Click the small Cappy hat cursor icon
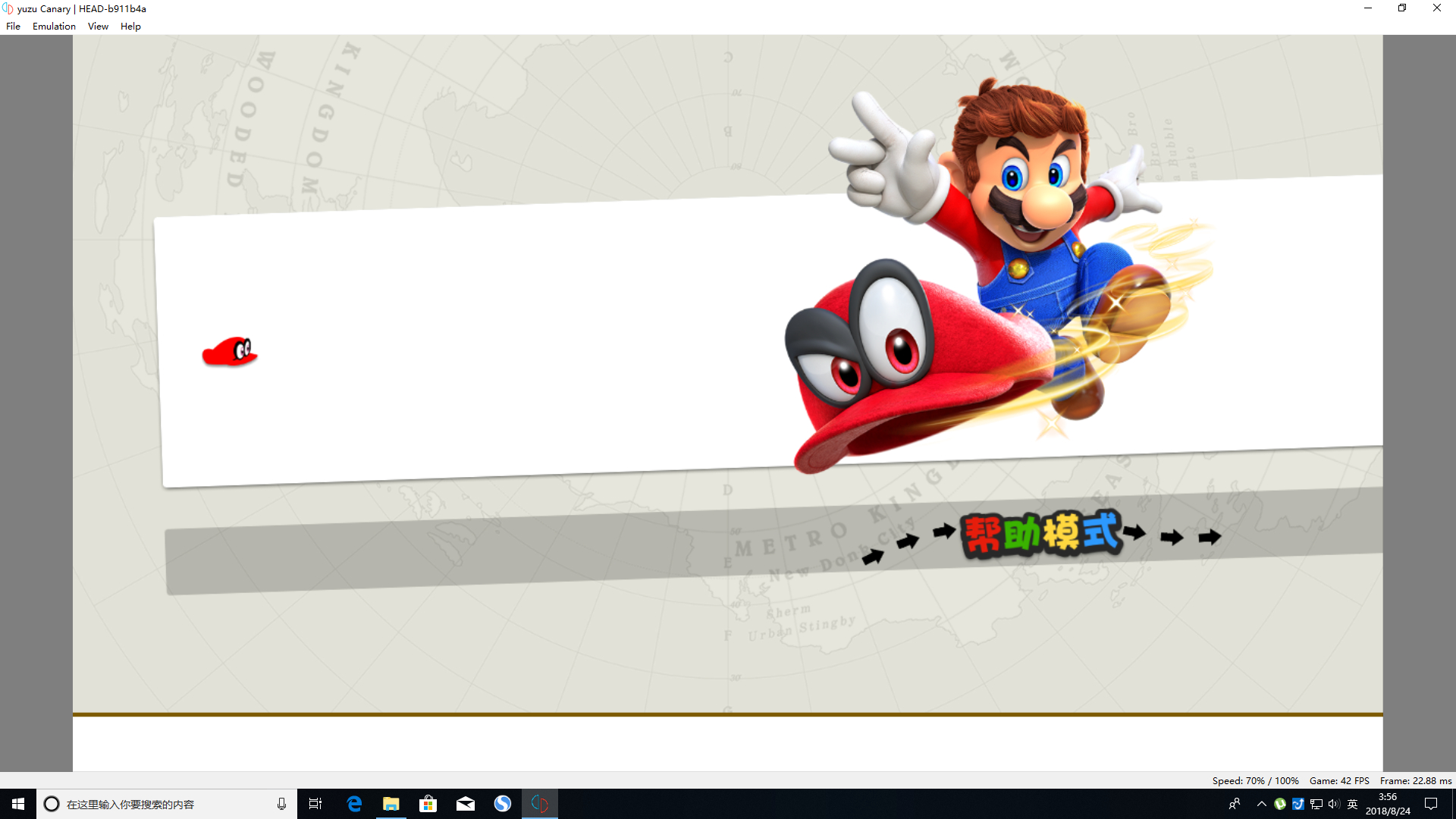The height and width of the screenshot is (819, 1456). click(230, 352)
